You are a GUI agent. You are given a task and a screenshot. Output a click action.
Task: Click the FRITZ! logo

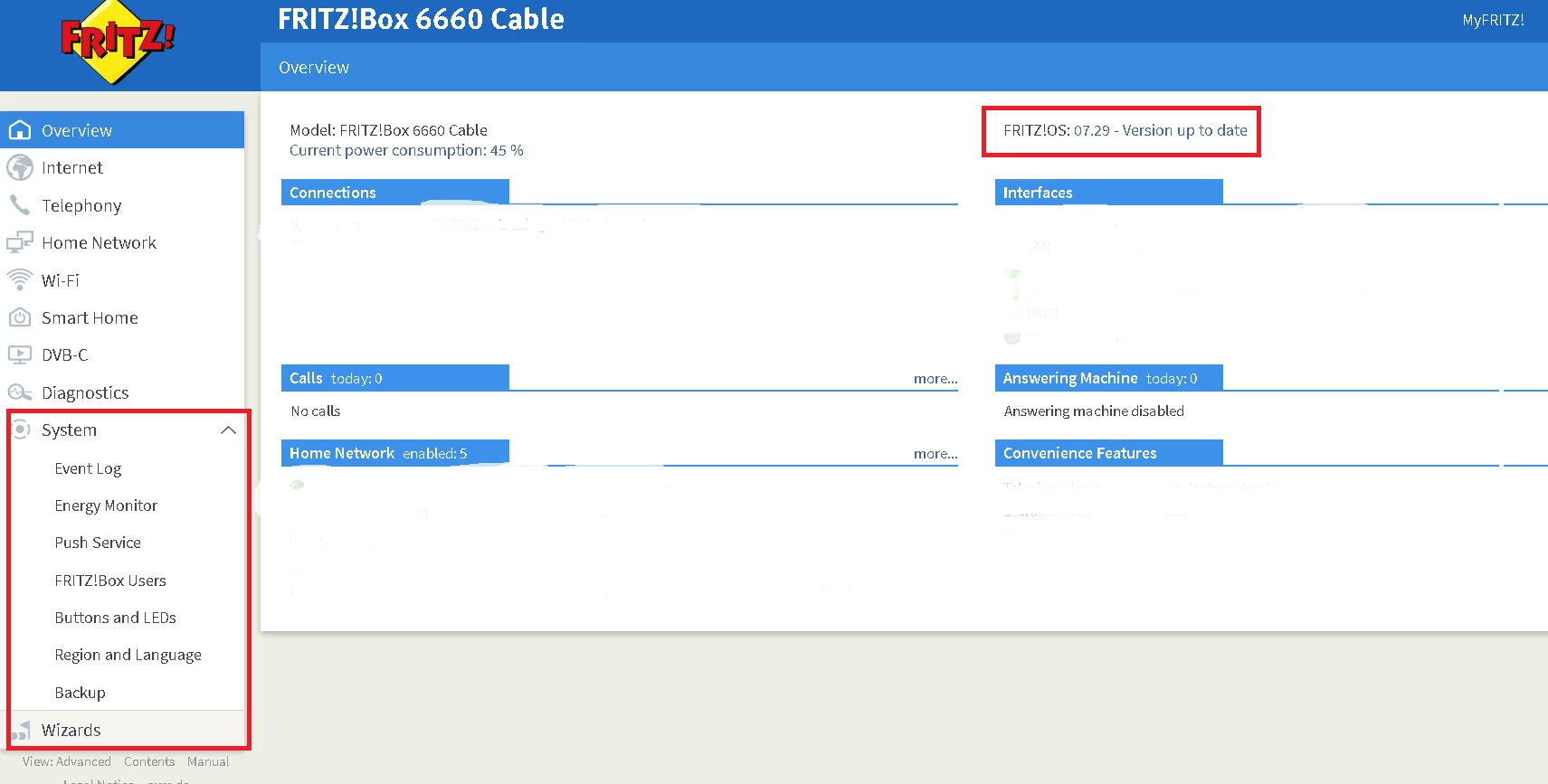(118, 43)
